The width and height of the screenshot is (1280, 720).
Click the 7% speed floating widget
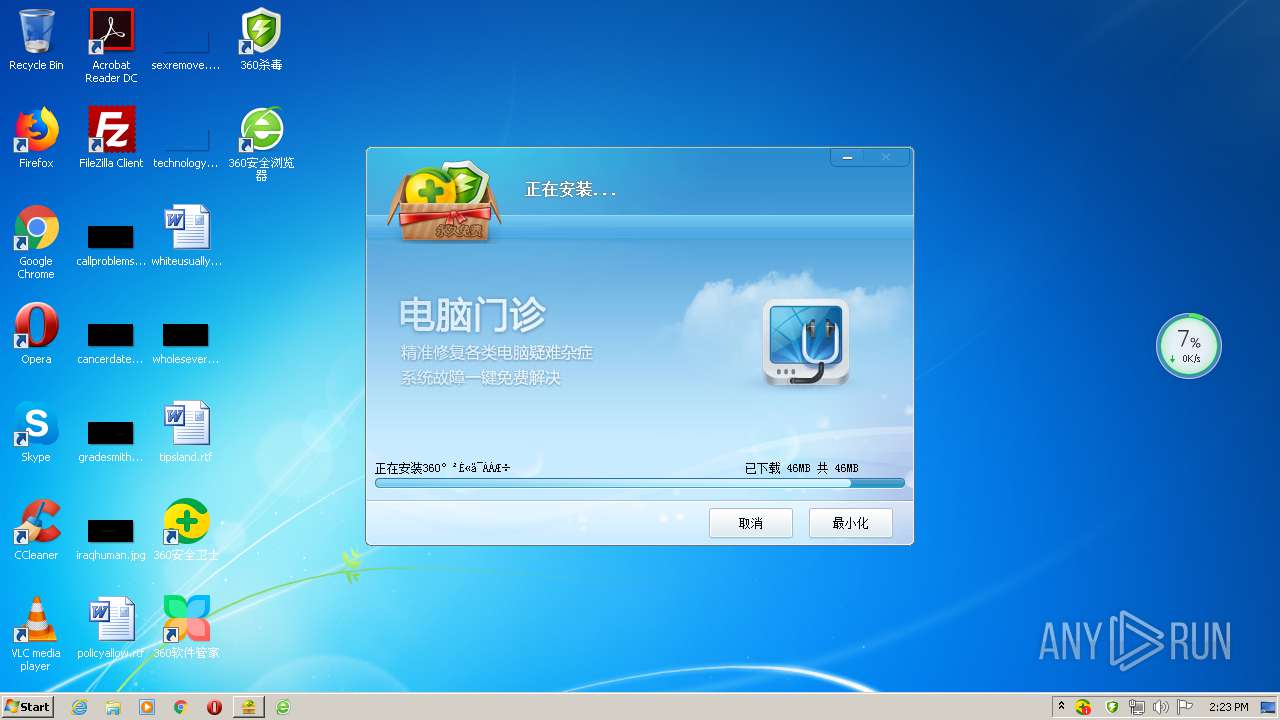click(x=1189, y=346)
